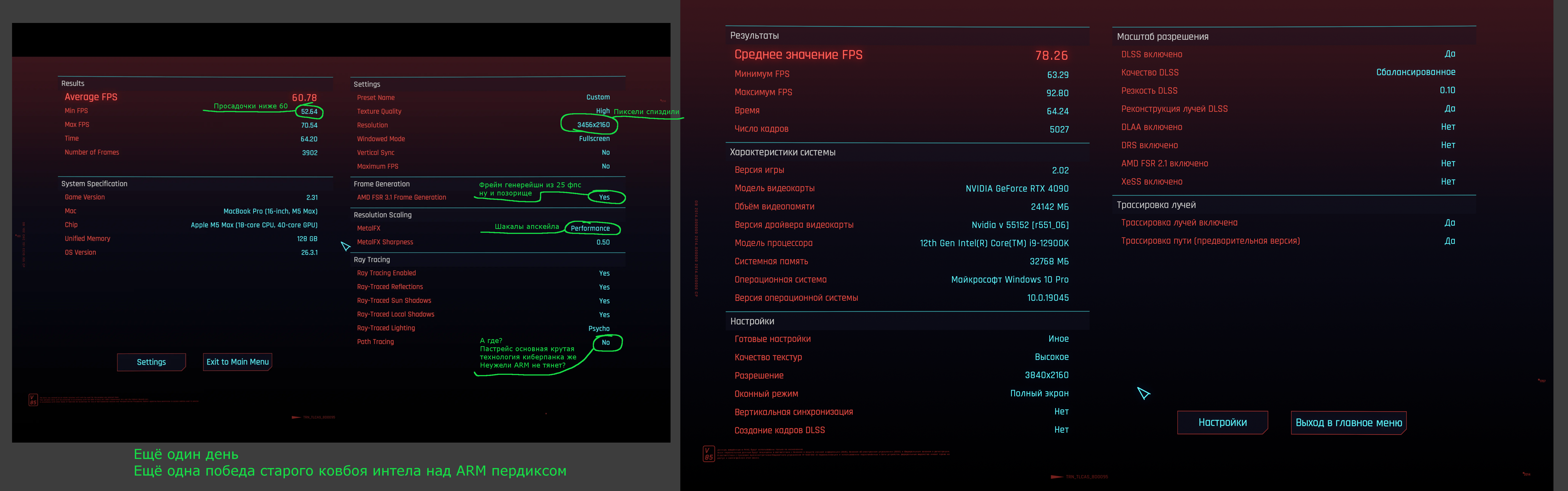Image resolution: width=1568 pixels, height=491 pixels.
Task: Click the "Создание кадров DLSS" label
Action: click(x=780, y=430)
